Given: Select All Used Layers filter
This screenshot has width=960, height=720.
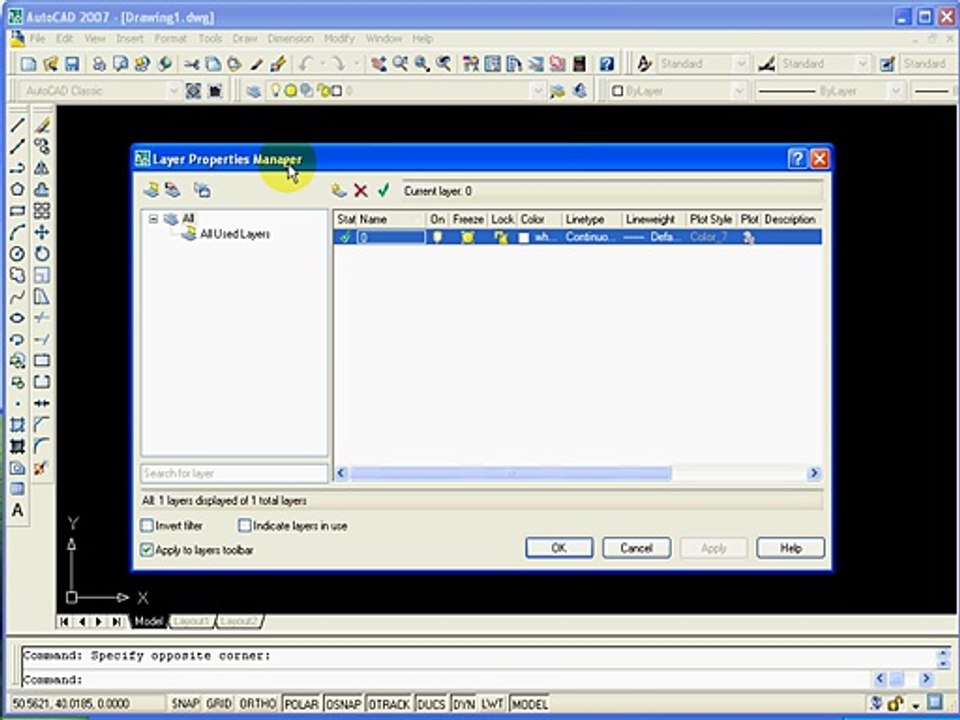Looking at the screenshot, I should tap(235, 234).
